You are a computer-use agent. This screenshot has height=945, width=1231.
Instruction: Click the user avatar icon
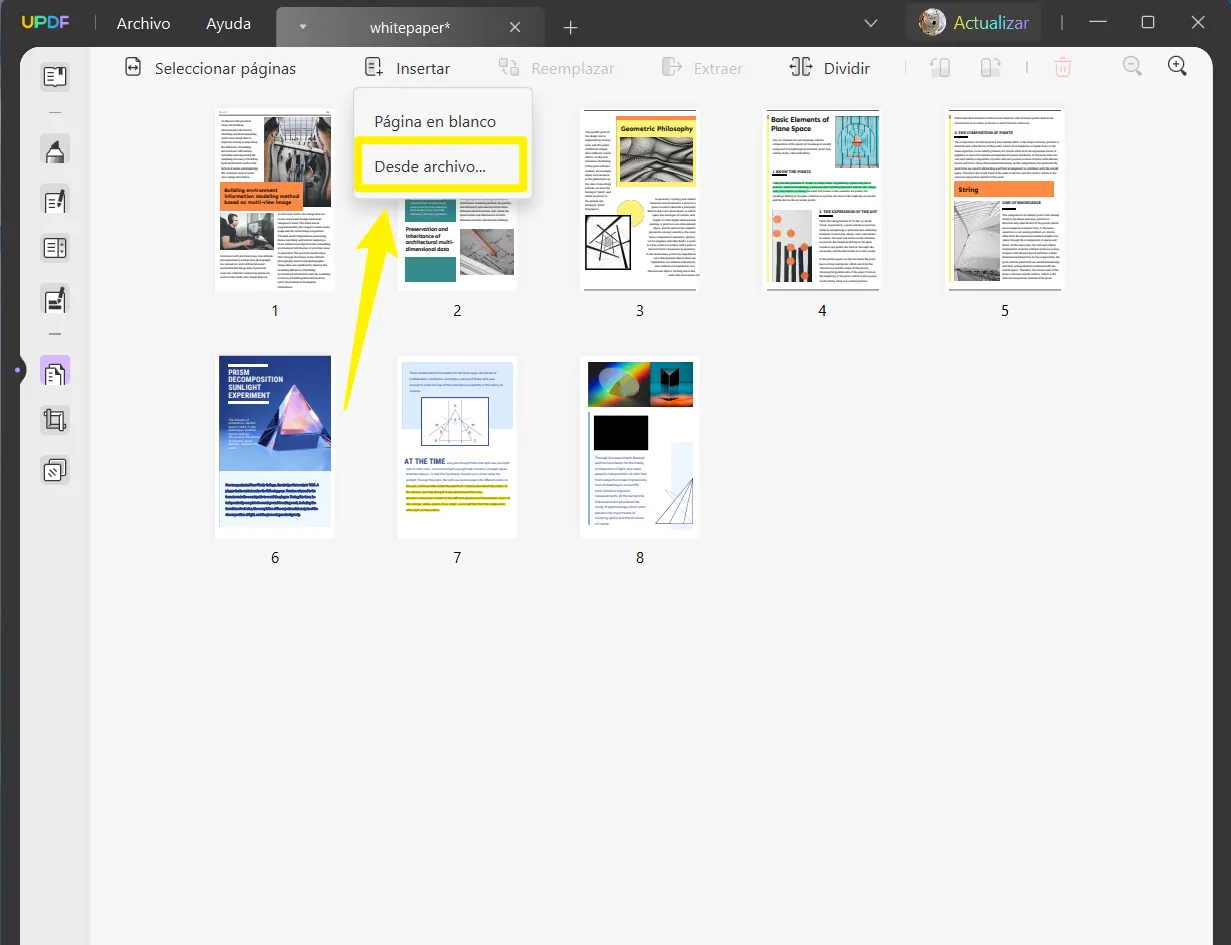[932, 22]
